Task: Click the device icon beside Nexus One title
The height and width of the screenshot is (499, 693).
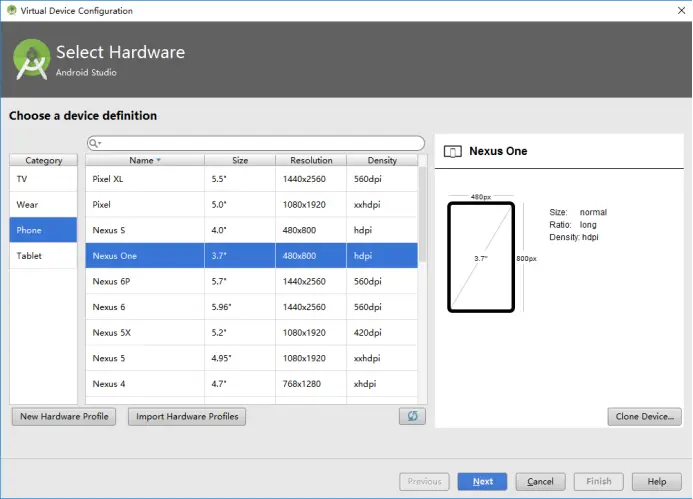Action: (x=453, y=152)
